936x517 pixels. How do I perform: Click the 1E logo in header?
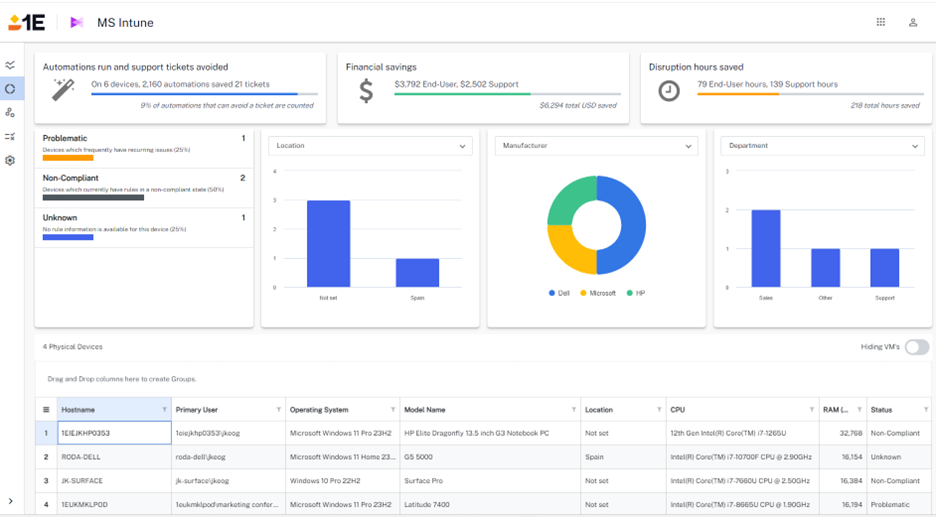coord(26,22)
